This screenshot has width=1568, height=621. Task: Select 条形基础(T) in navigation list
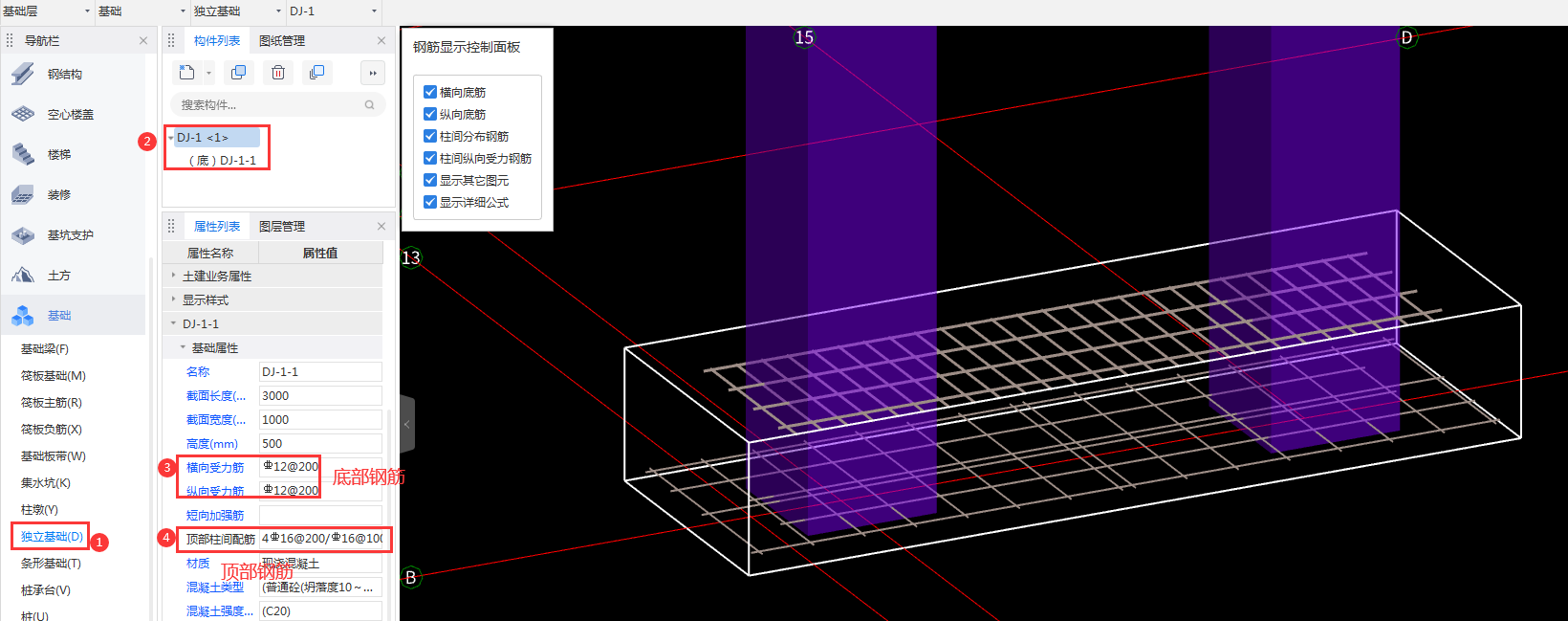[51, 564]
